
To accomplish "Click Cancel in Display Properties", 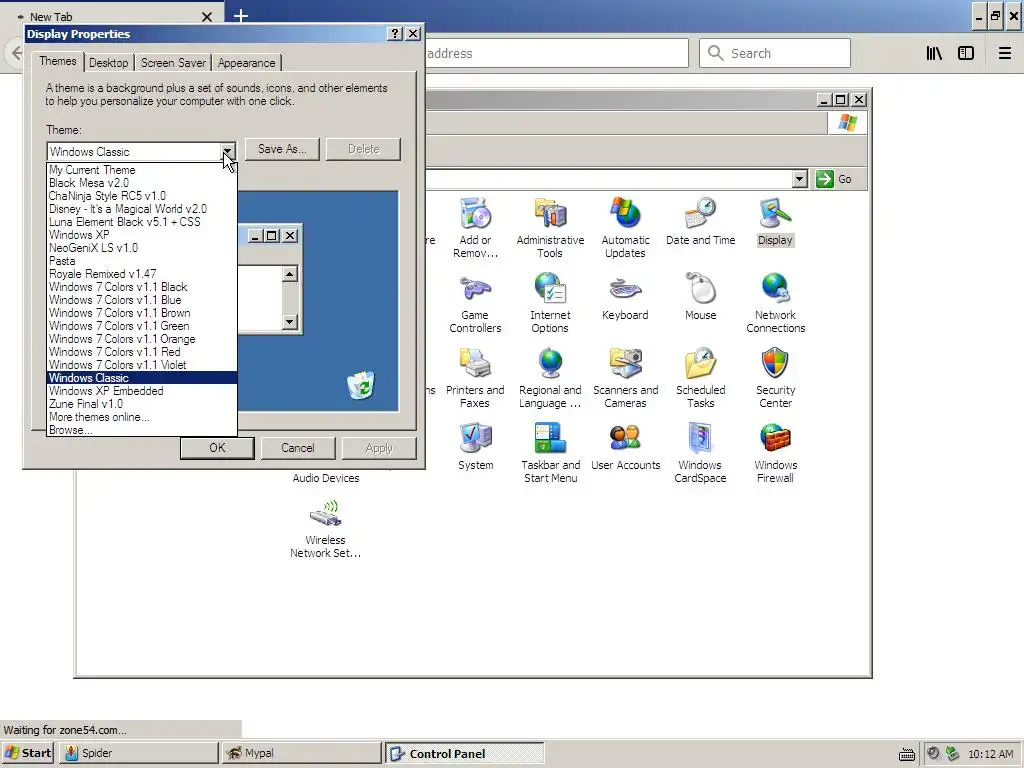I will pyautogui.click(x=298, y=448).
